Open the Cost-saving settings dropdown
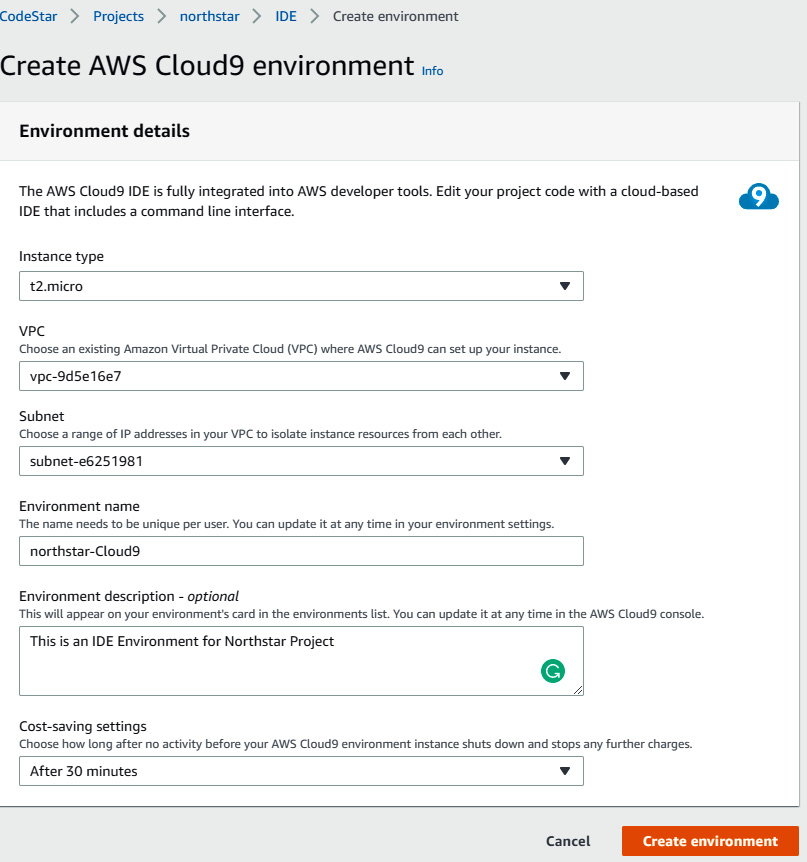Image resolution: width=807 pixels, height=862 pixels. click(x=301, y=771)
